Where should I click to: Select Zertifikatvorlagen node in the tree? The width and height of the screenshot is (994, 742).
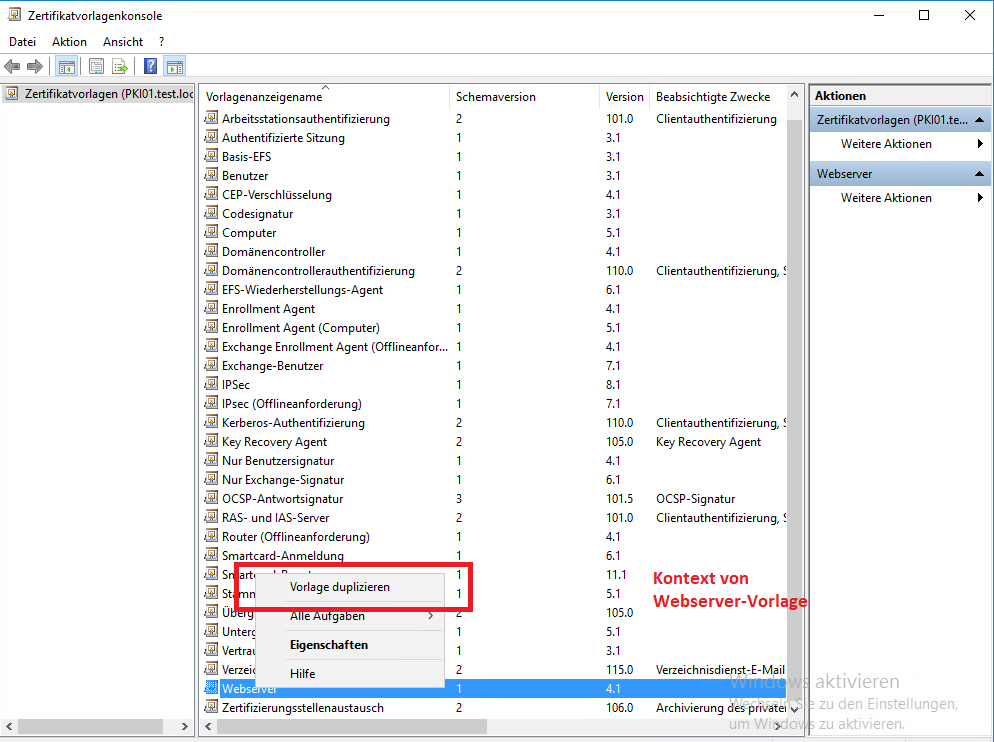point(98,95)
